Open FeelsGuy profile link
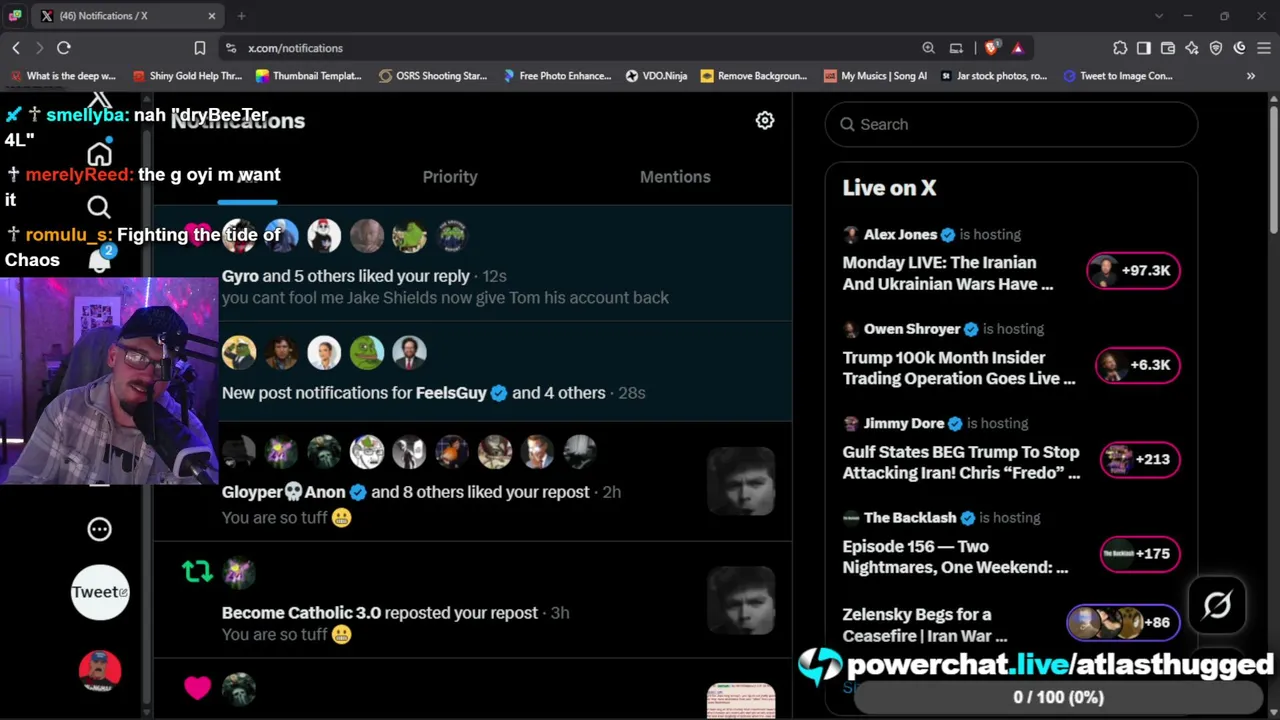This screenshot has width=1280, height=720. click(451, 393)
